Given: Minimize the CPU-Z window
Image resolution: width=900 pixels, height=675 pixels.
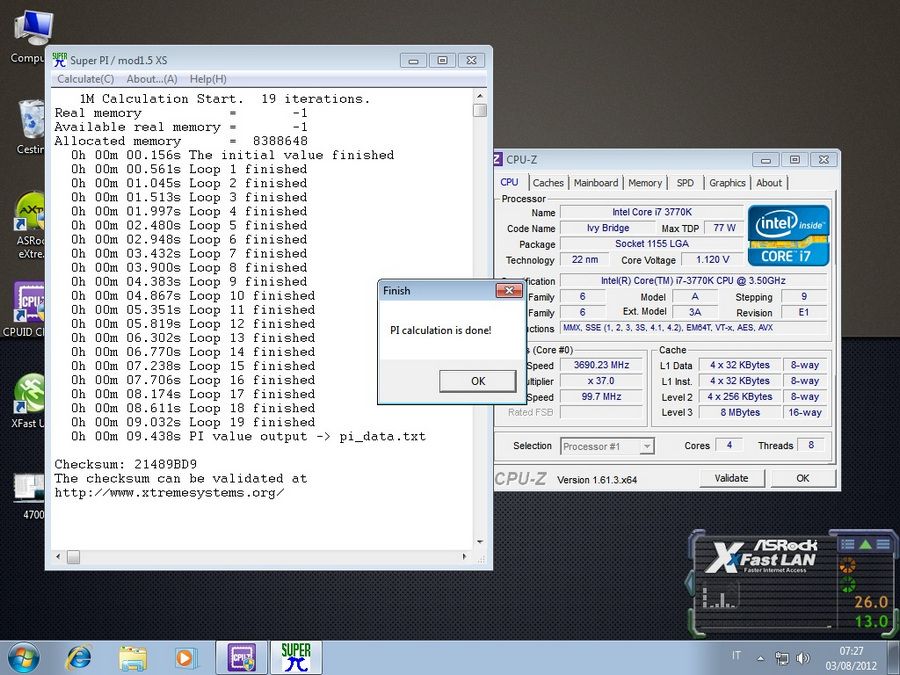Looking at the screenshot, I should click(x=766, y=160).
